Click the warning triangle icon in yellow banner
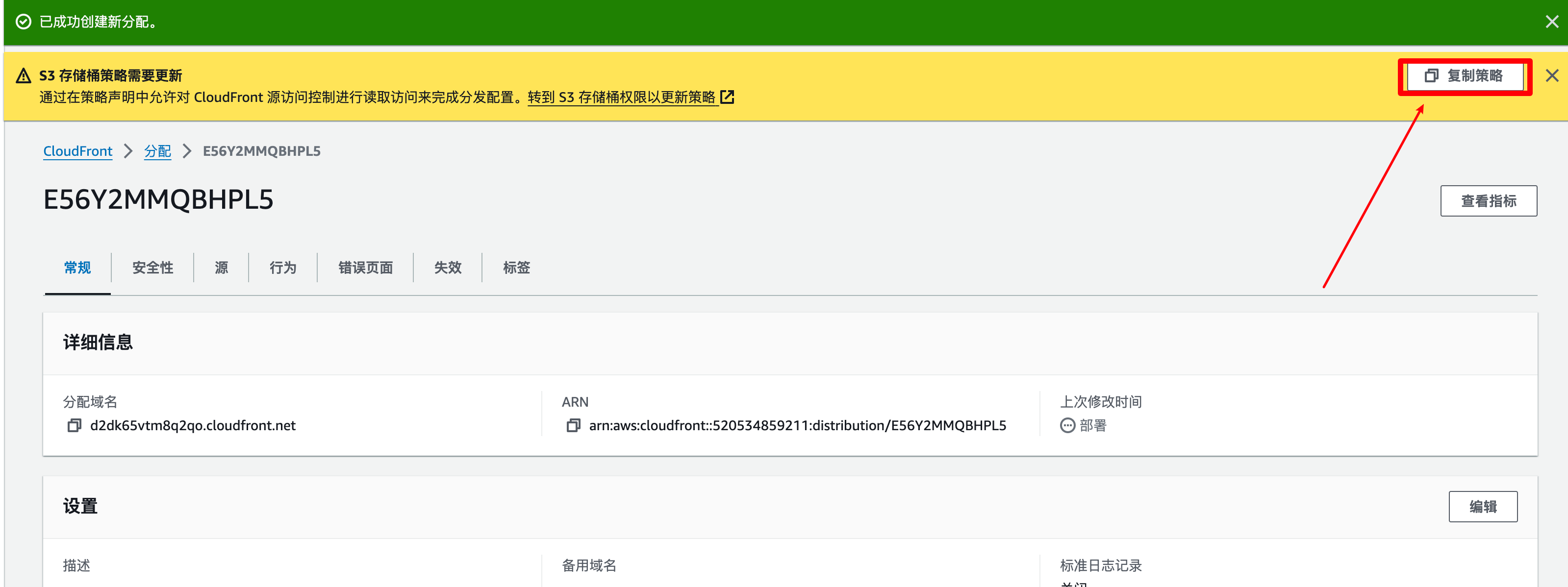This screenshot has width=1568, height=587. tap(23, 76)
